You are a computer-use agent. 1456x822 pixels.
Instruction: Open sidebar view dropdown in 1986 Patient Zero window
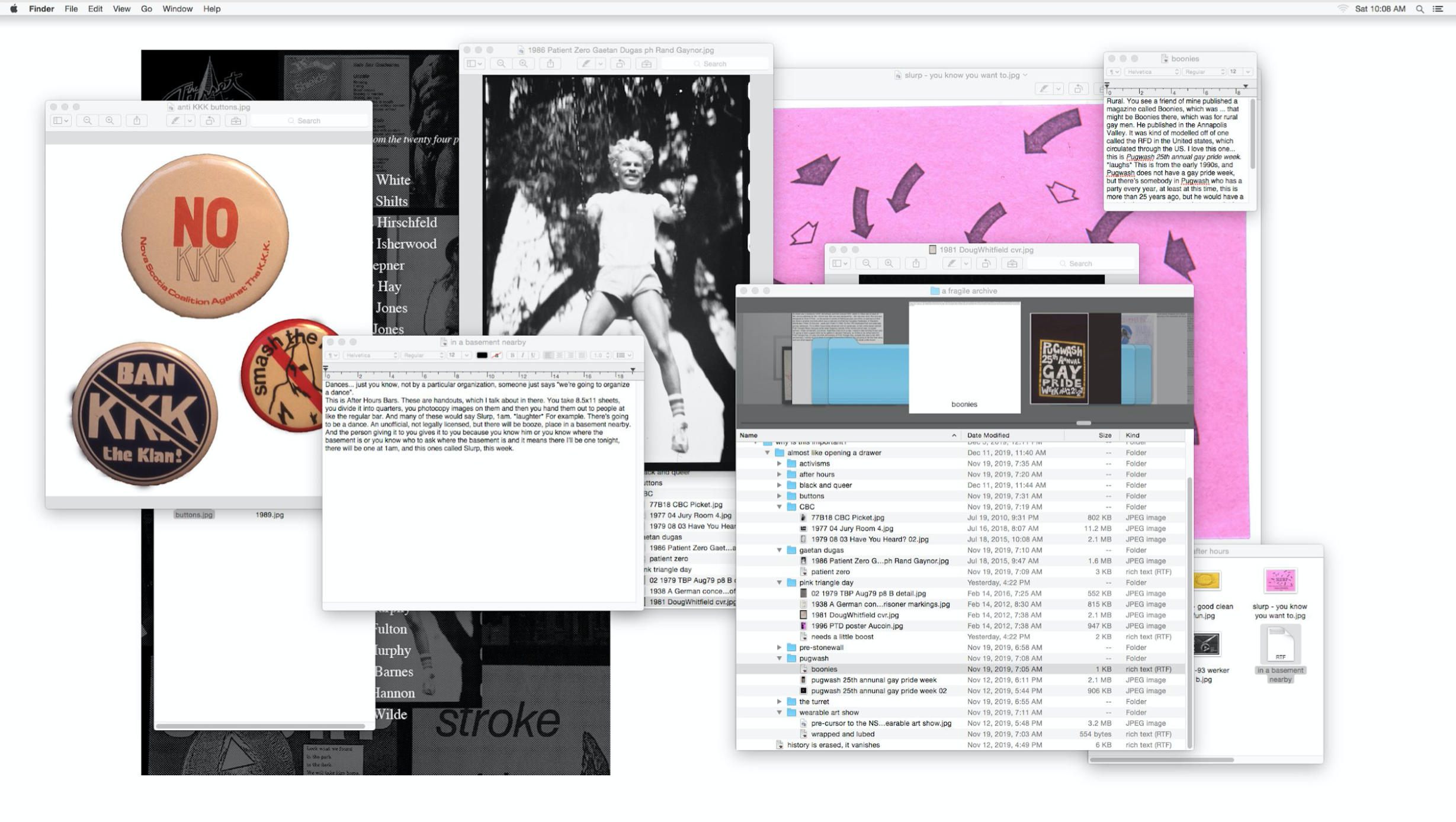point(475,63)
